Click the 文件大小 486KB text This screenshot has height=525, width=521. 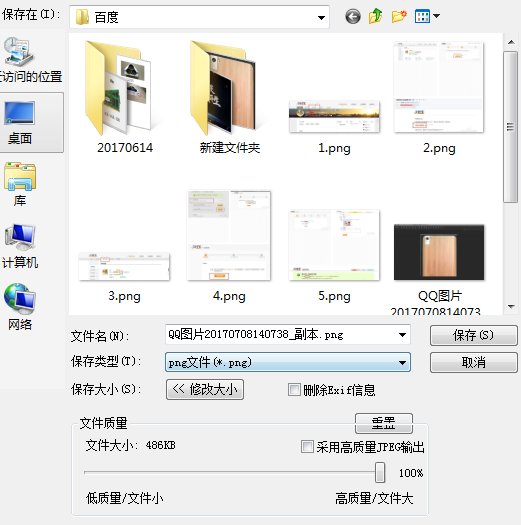[x=131, y=445]
